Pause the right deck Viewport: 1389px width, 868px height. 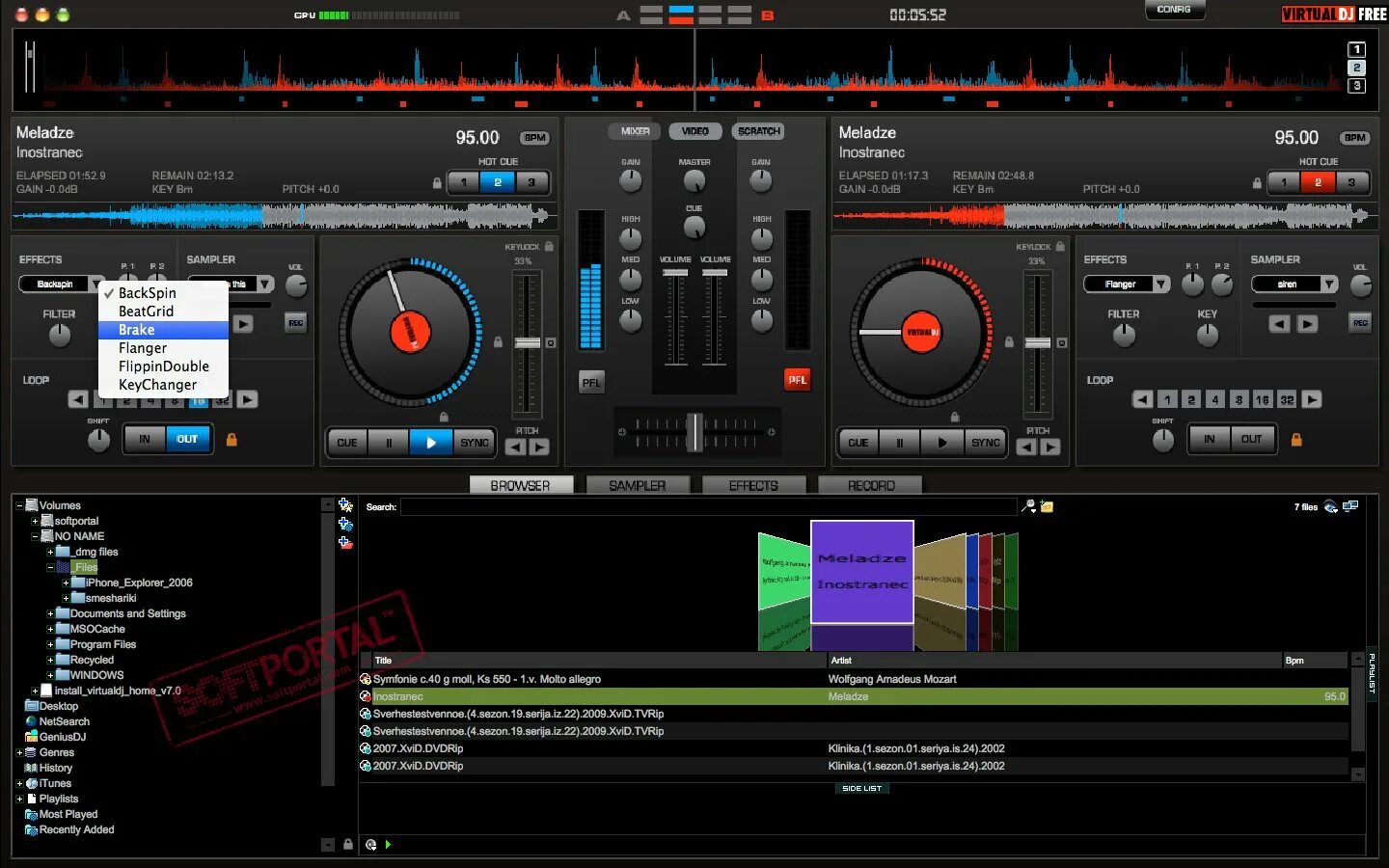pyautogui.click(x=900, y=443)
